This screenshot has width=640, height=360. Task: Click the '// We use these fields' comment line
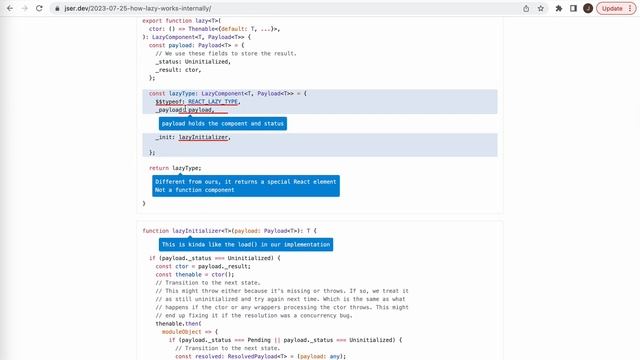(x=226, y=53)
